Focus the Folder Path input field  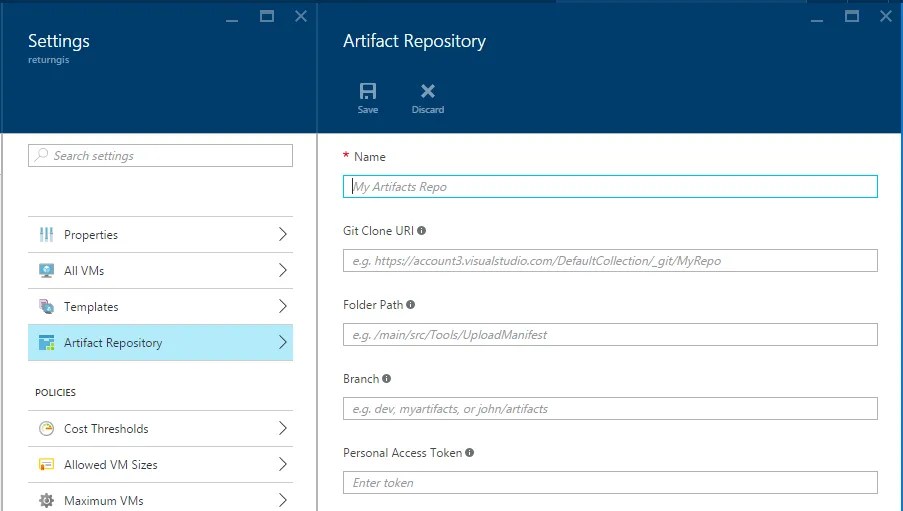point(610,335)
